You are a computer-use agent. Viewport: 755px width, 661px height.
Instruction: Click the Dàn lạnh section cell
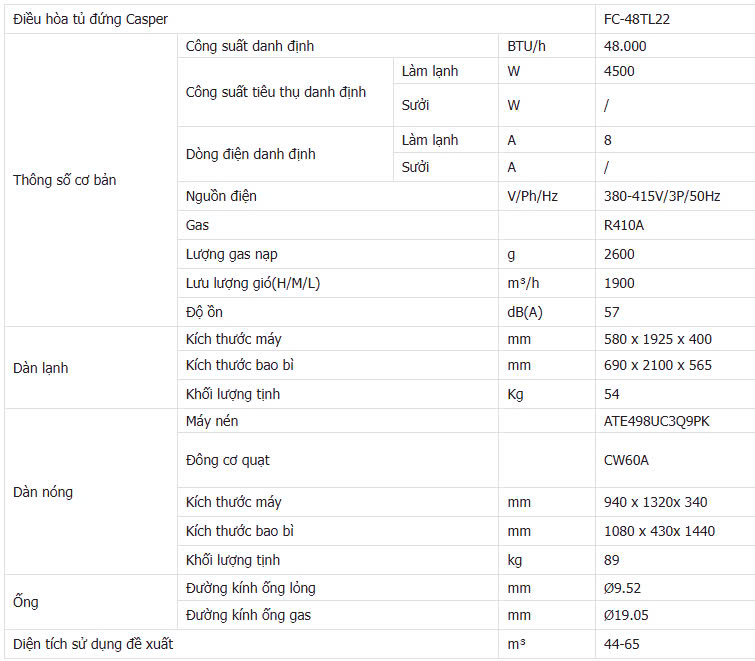point(91,368)
